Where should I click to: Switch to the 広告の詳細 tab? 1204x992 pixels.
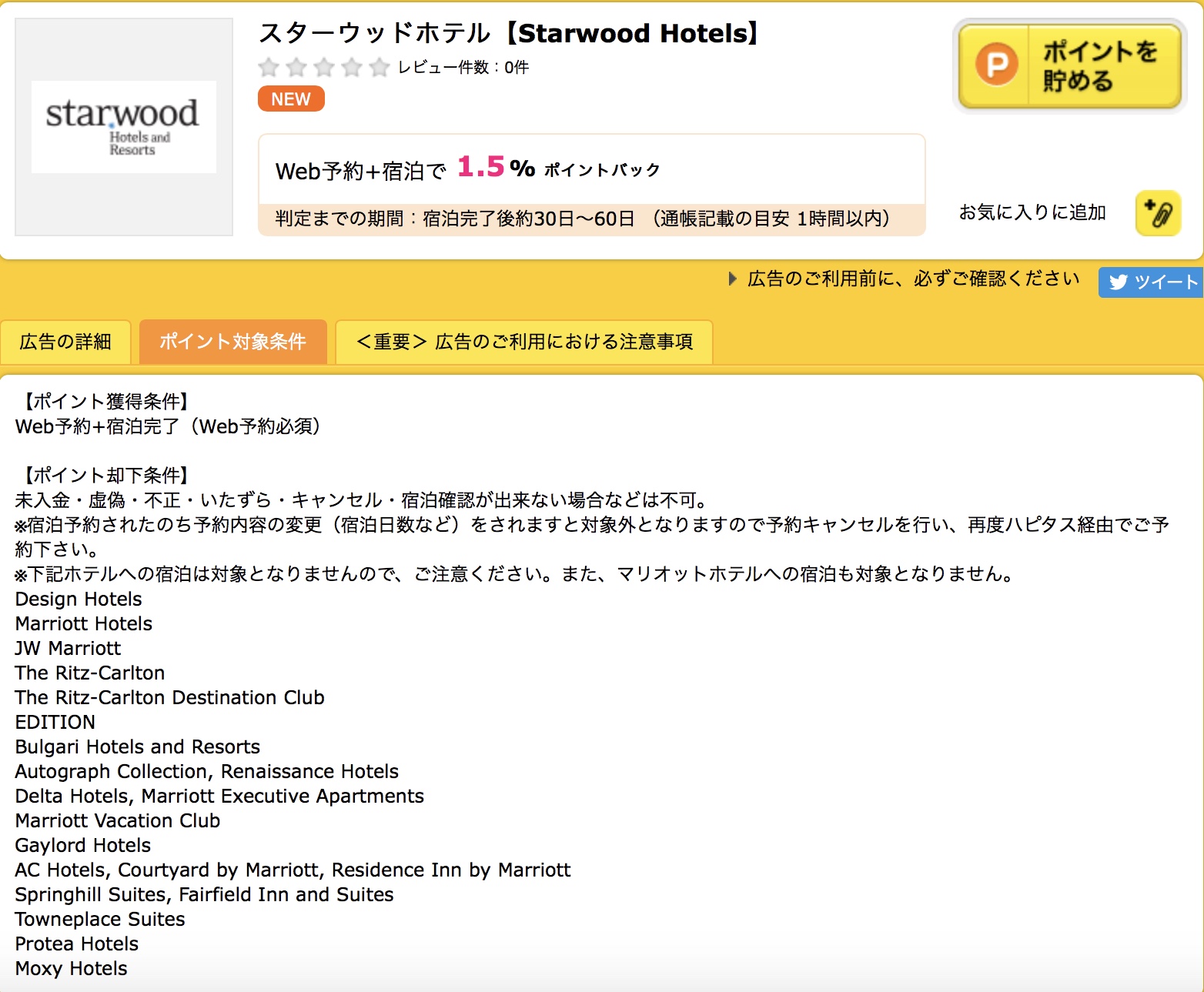point(65,342)
